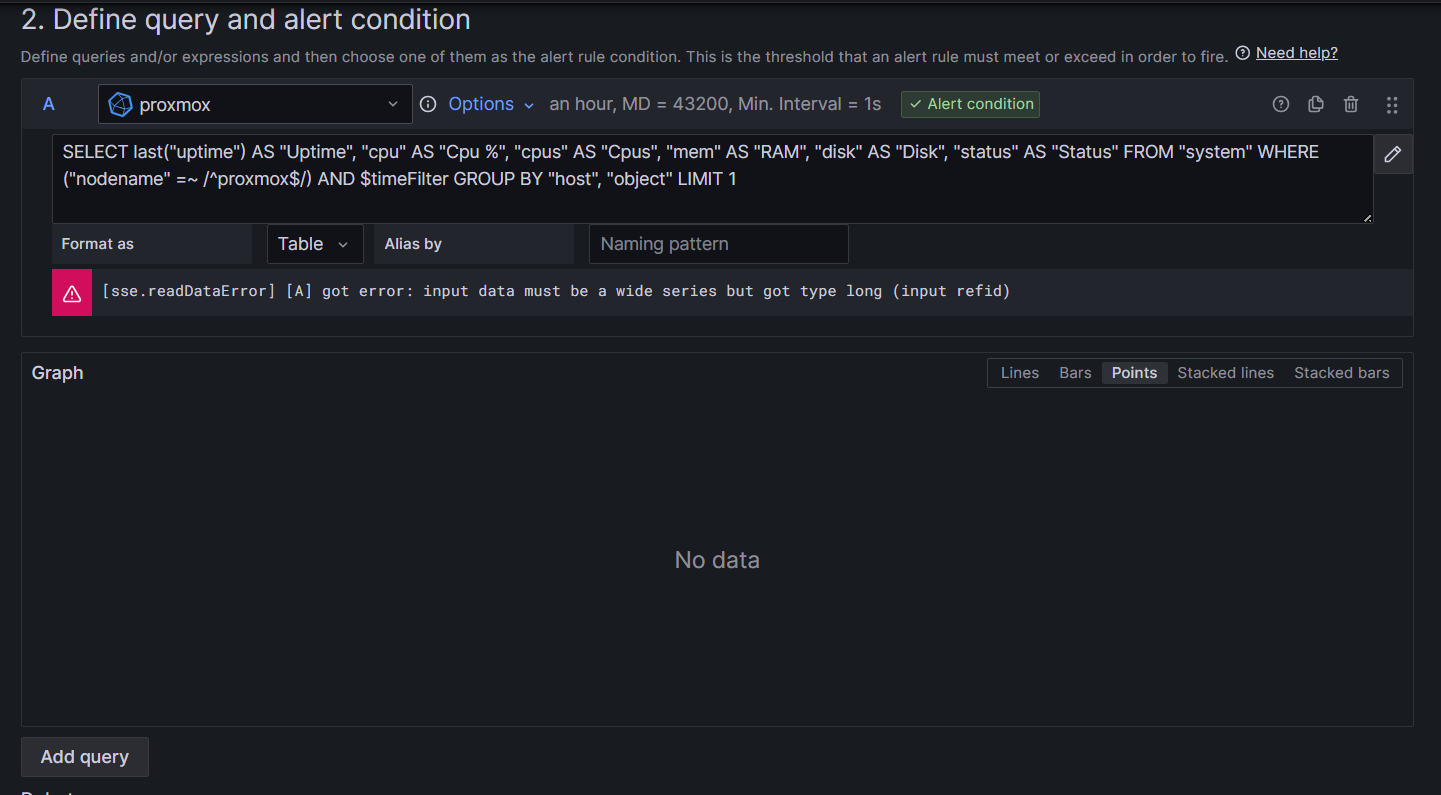Open the Format as Table dropdown

313,244
